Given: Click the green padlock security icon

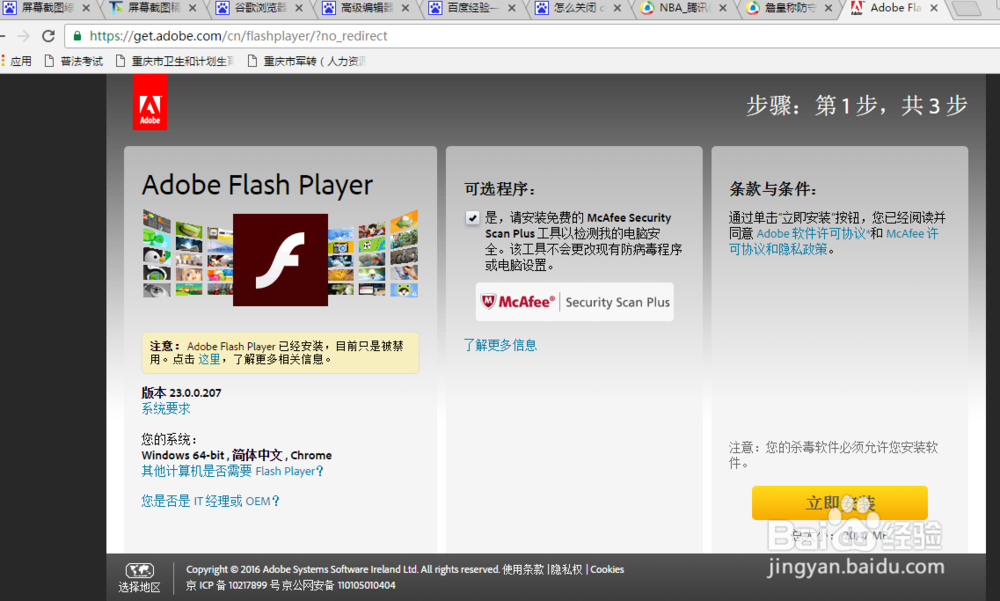Looking at the screenshot, I should pos(77,36).
